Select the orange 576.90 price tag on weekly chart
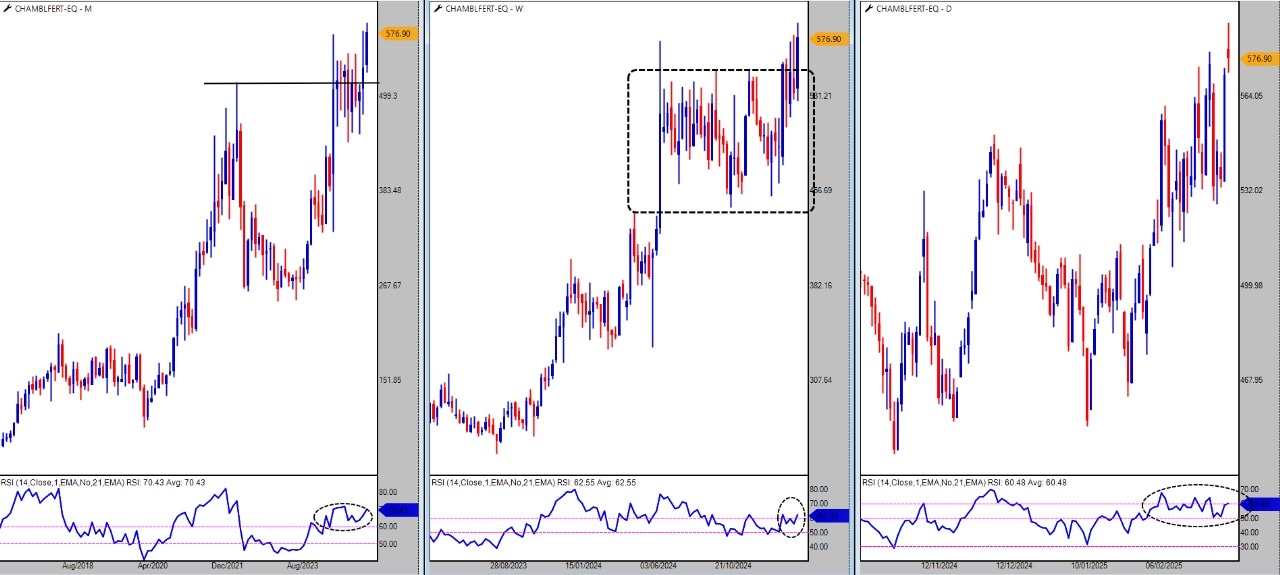 tap(828, 39)
